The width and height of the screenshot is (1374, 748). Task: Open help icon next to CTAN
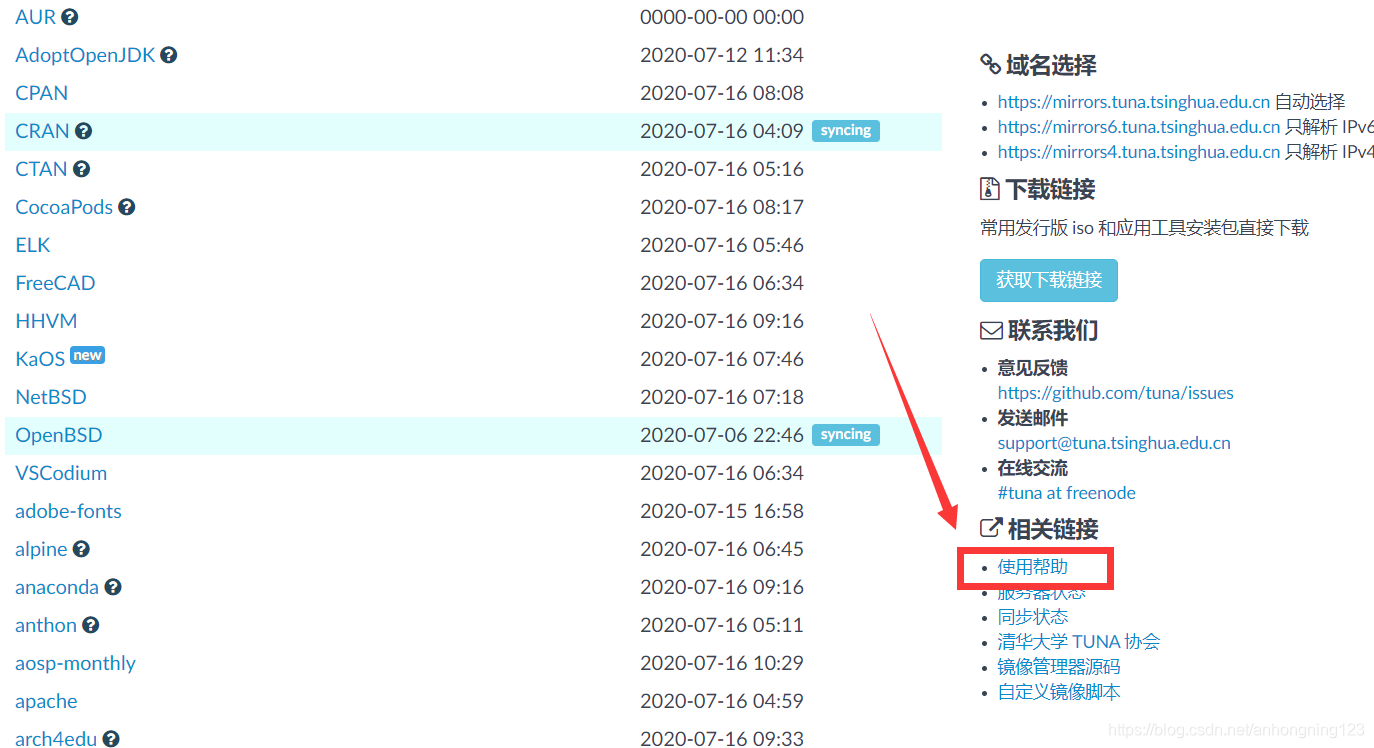pos(82,169)
